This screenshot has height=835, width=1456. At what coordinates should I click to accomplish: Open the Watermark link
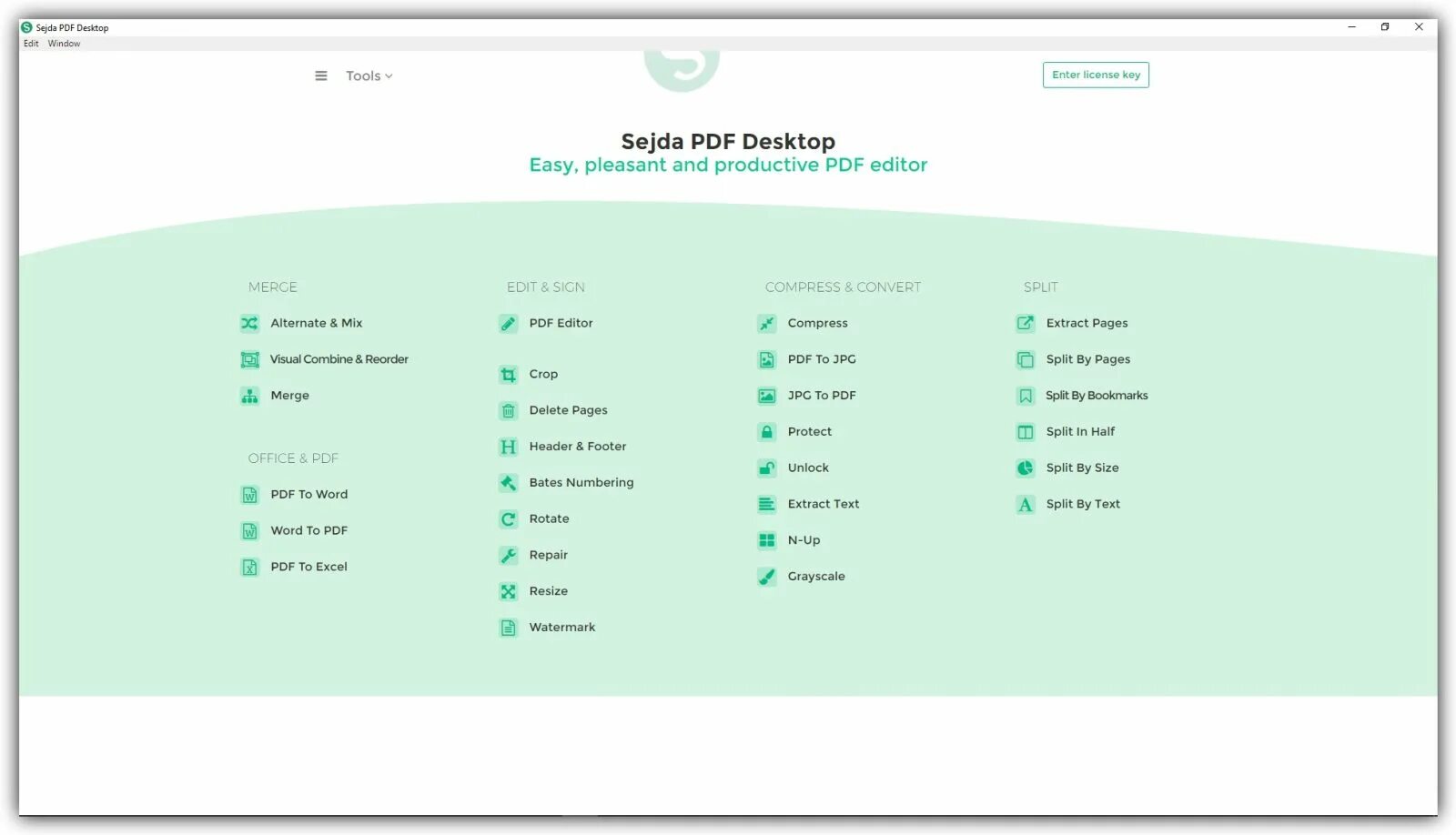pyautogui.click(x=562, y=628)
